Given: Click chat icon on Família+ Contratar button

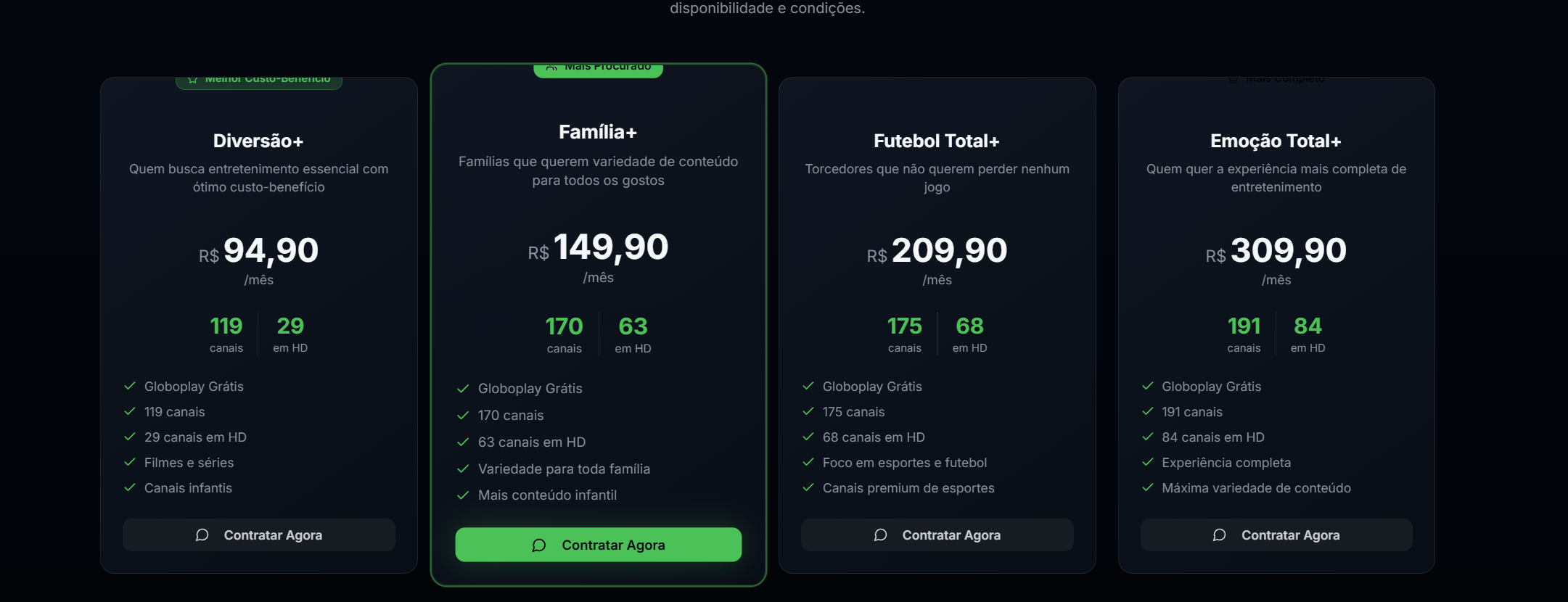Looking at the screenshot, I should click(x=539, y=545).
